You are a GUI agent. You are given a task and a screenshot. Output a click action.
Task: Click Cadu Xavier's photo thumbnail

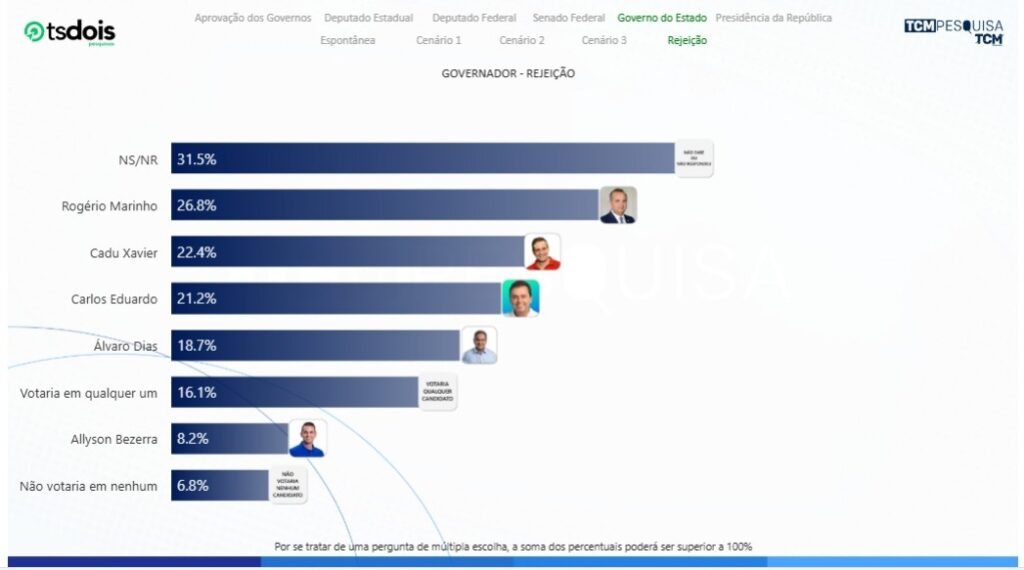(x=542, y=252)
